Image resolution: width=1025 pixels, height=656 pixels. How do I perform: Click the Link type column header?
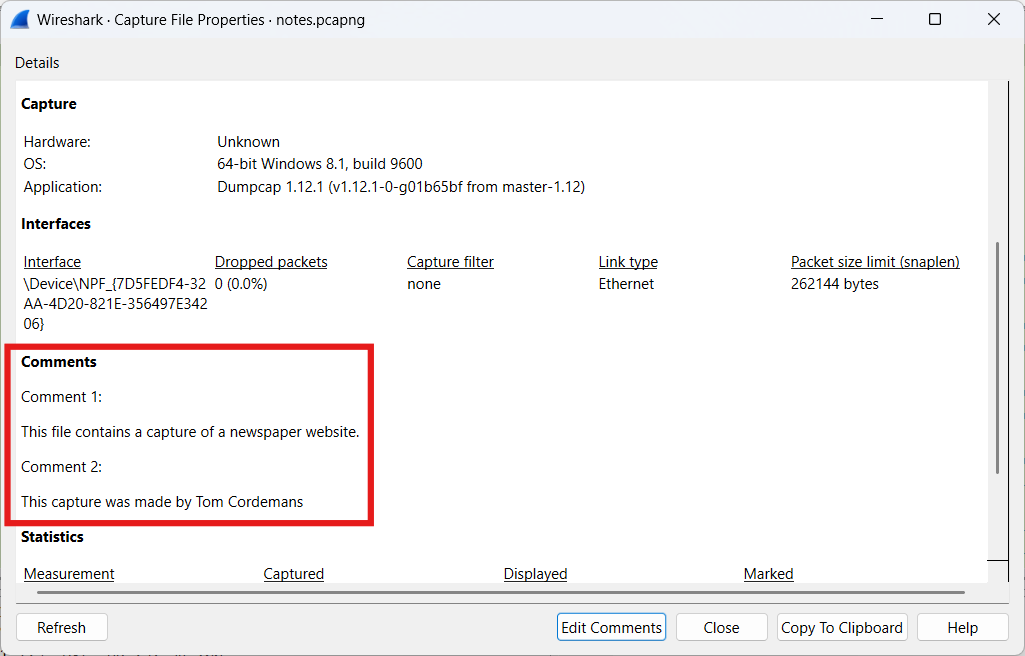[x=628, y=262]
